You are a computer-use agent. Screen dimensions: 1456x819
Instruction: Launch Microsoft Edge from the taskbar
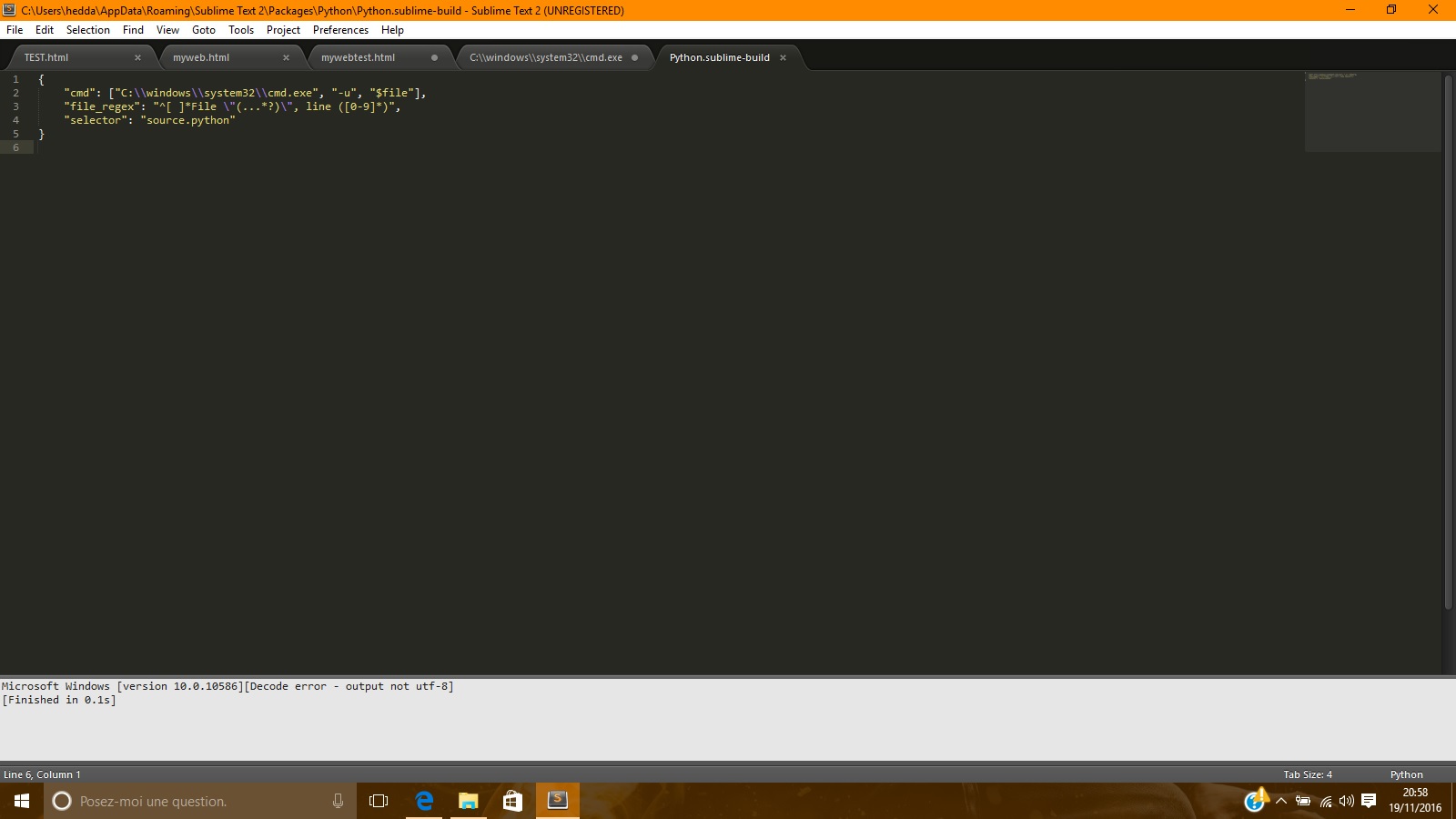pyautogui.click(x=423, y=802)
